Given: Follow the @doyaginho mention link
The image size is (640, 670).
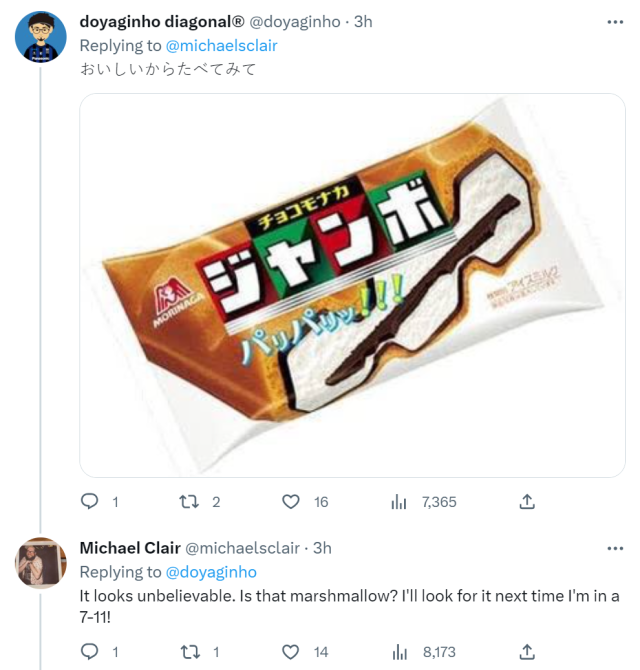Looking at the screenshot, I should tap(211, 572).
